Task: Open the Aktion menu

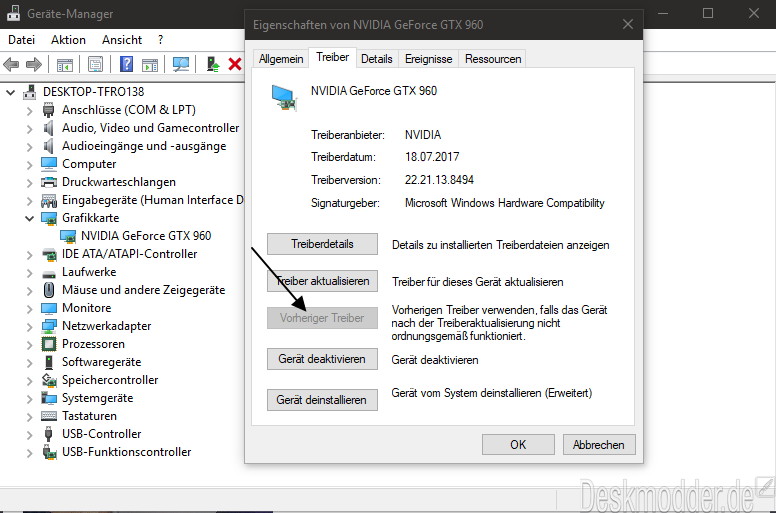Action: 68,40
